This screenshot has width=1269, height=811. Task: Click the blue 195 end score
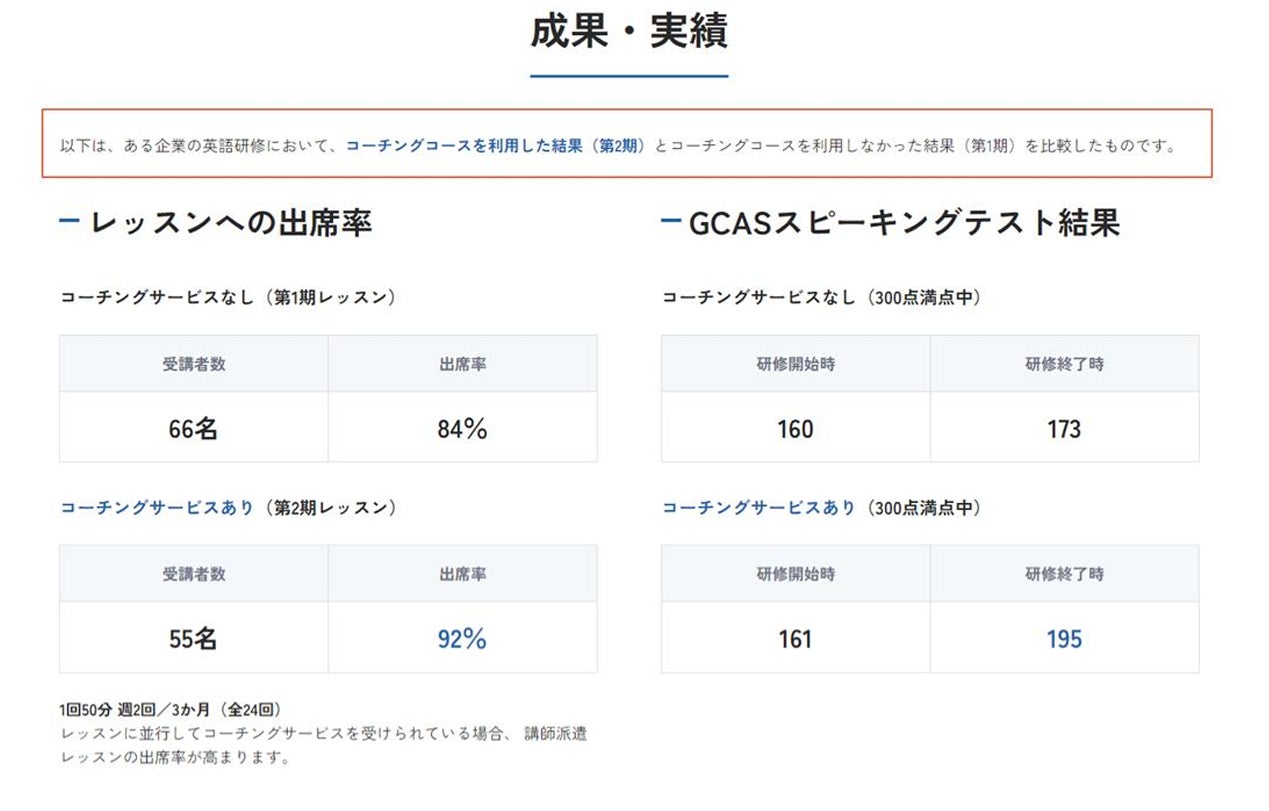pos(1064,639)
